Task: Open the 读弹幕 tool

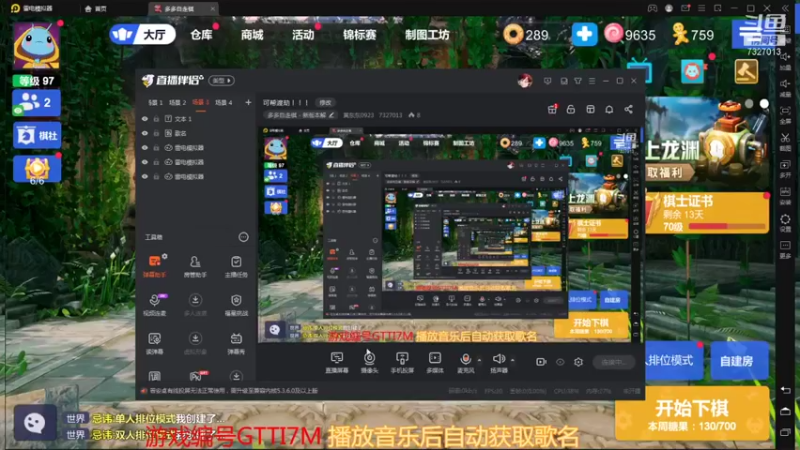Action: [155, 343]
